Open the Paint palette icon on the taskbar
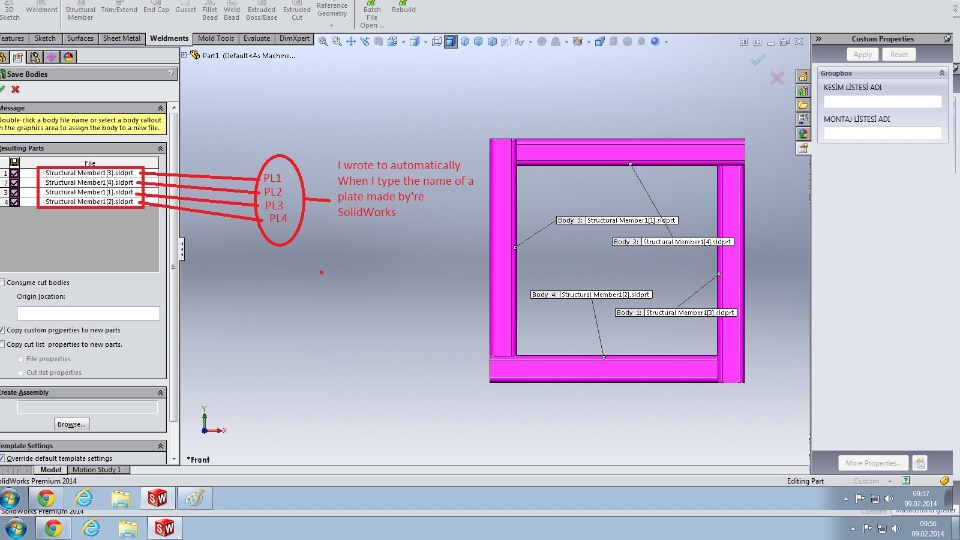 point(195,498)
